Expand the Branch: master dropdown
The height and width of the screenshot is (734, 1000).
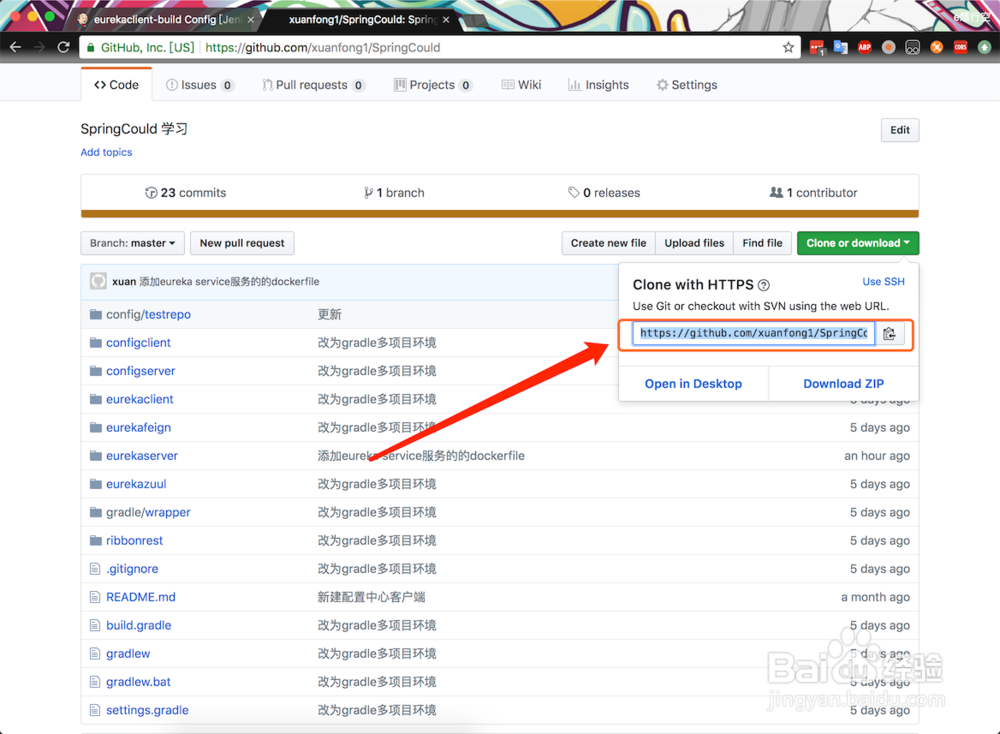click(133, 243)
